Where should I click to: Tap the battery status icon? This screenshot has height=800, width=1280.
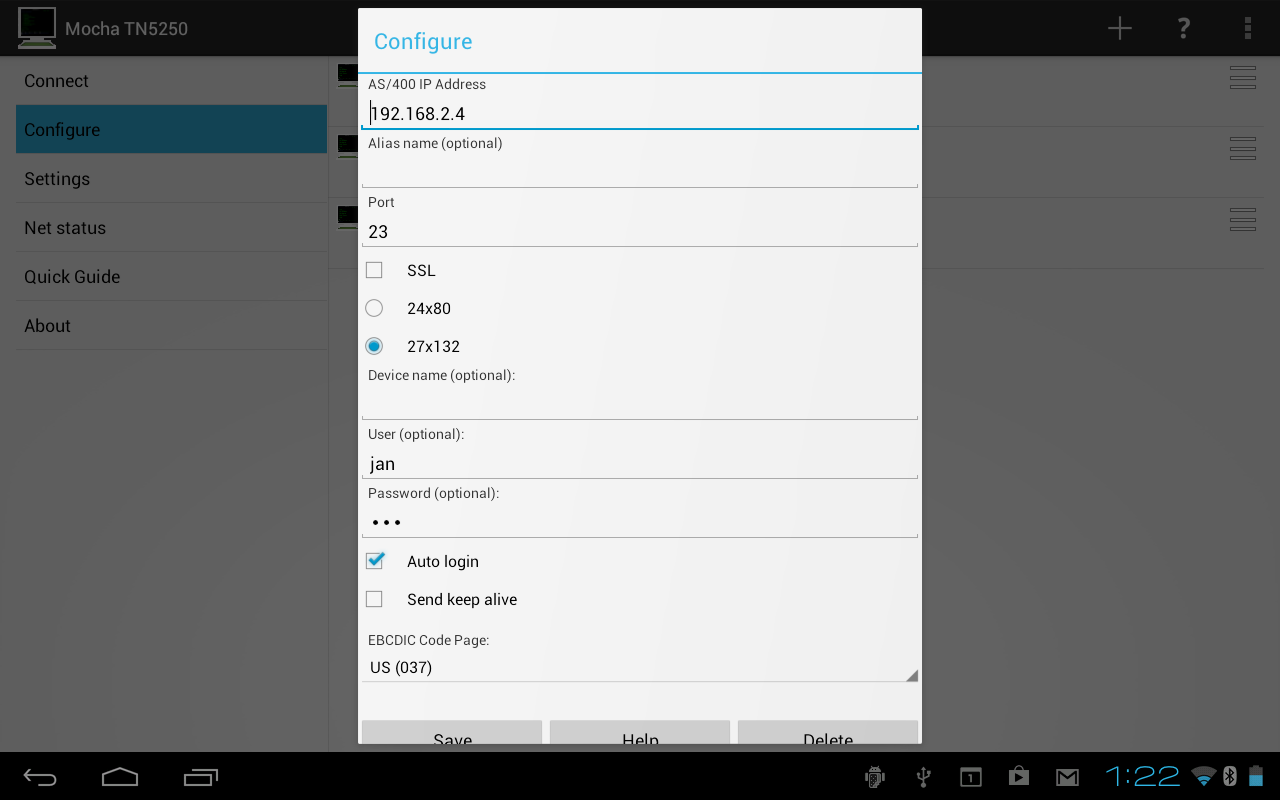(1256, 776)
